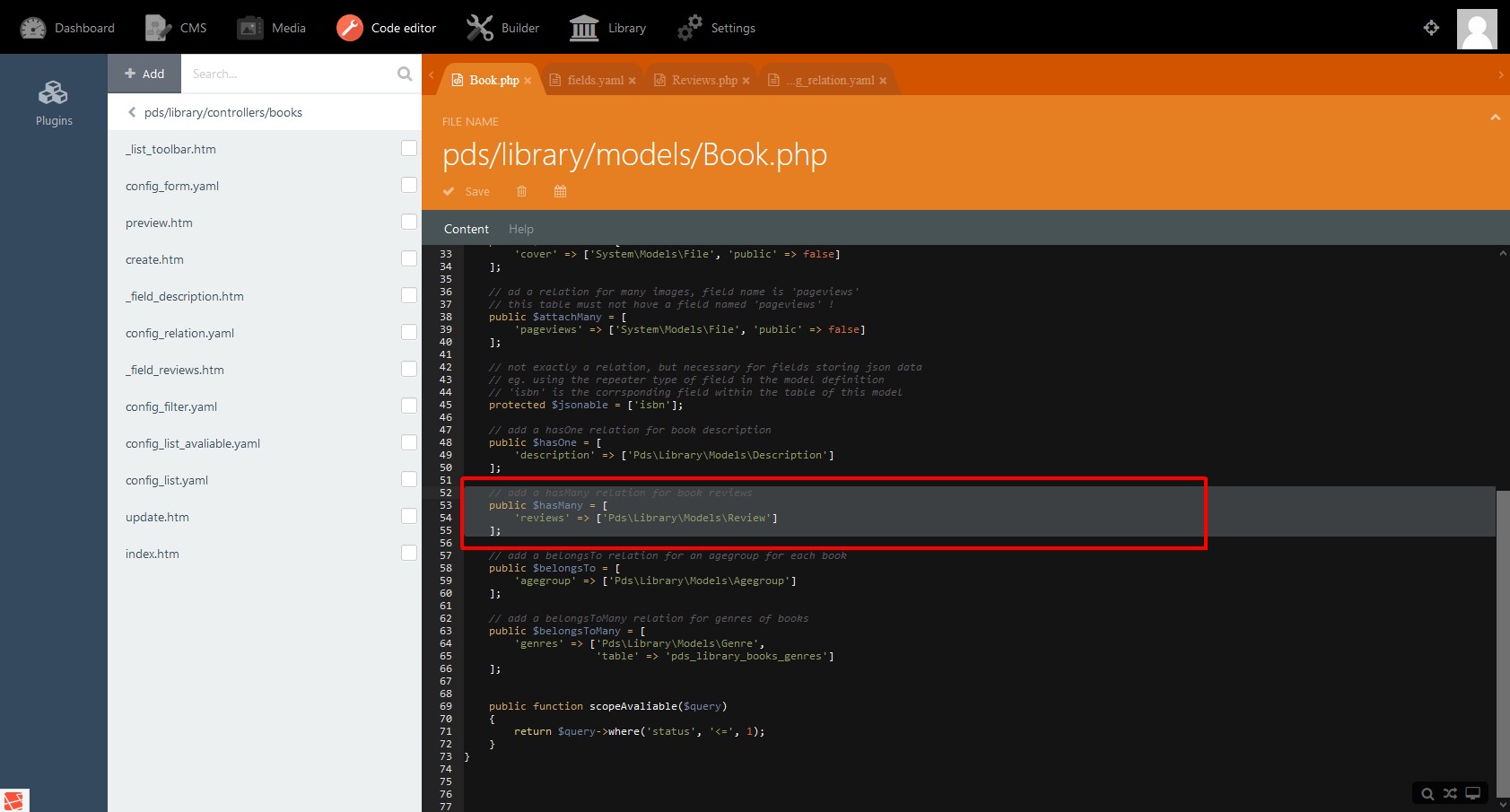Click the crosshair icon next to avatar

pos(1431,28)
